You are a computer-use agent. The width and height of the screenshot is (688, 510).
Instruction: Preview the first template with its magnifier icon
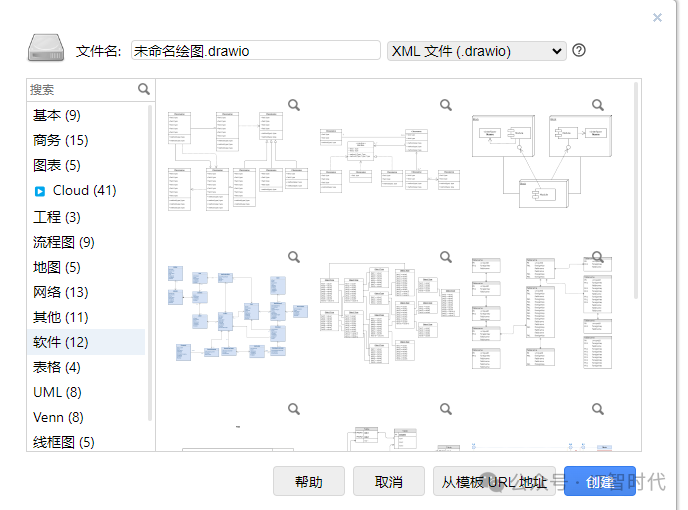pyautogui.click(x=294, y=105)
